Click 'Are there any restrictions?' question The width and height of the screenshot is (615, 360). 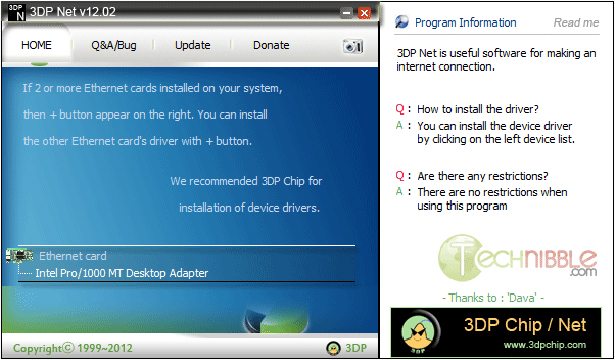(483, 176)
